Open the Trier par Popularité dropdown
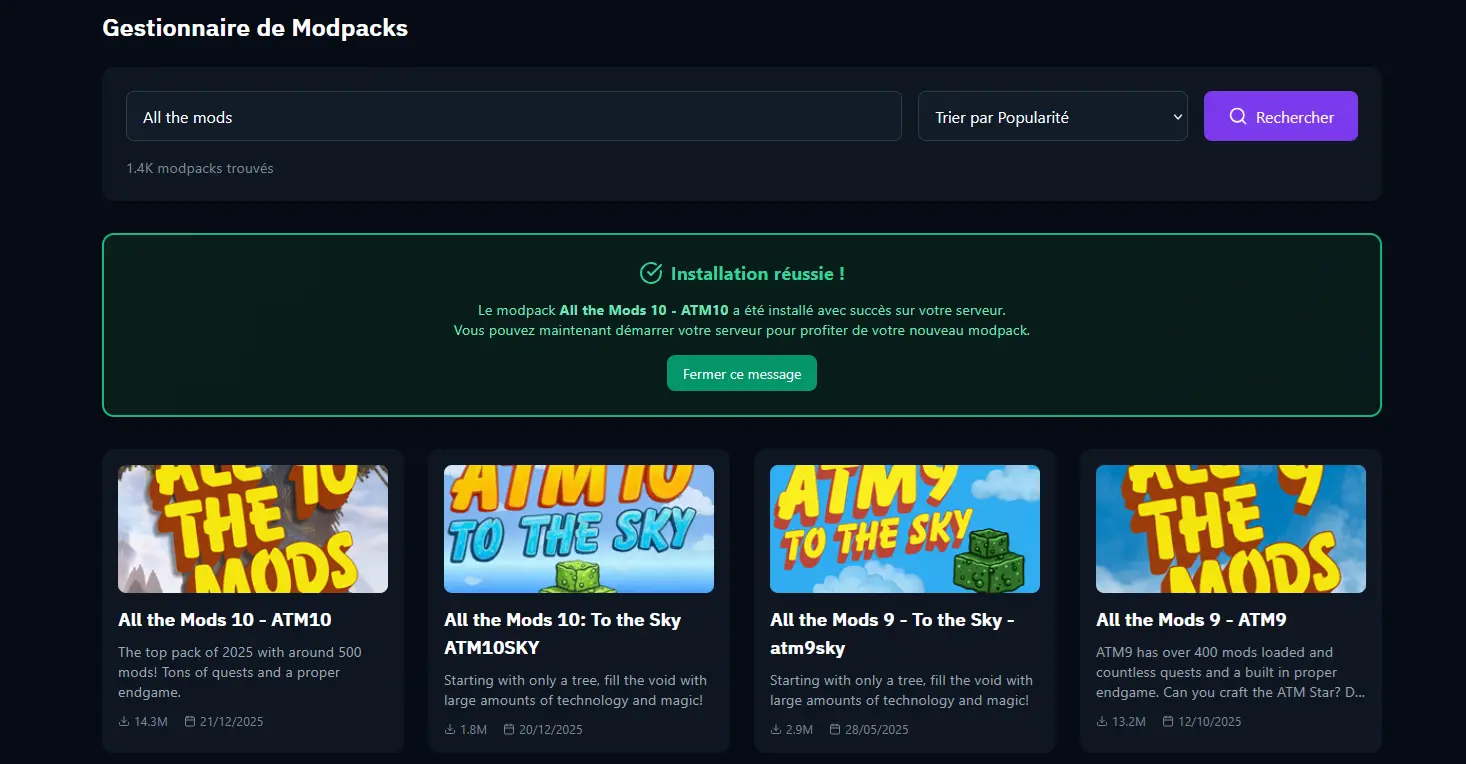This screenshot has width=1466, height=764. click(1051, 115)
